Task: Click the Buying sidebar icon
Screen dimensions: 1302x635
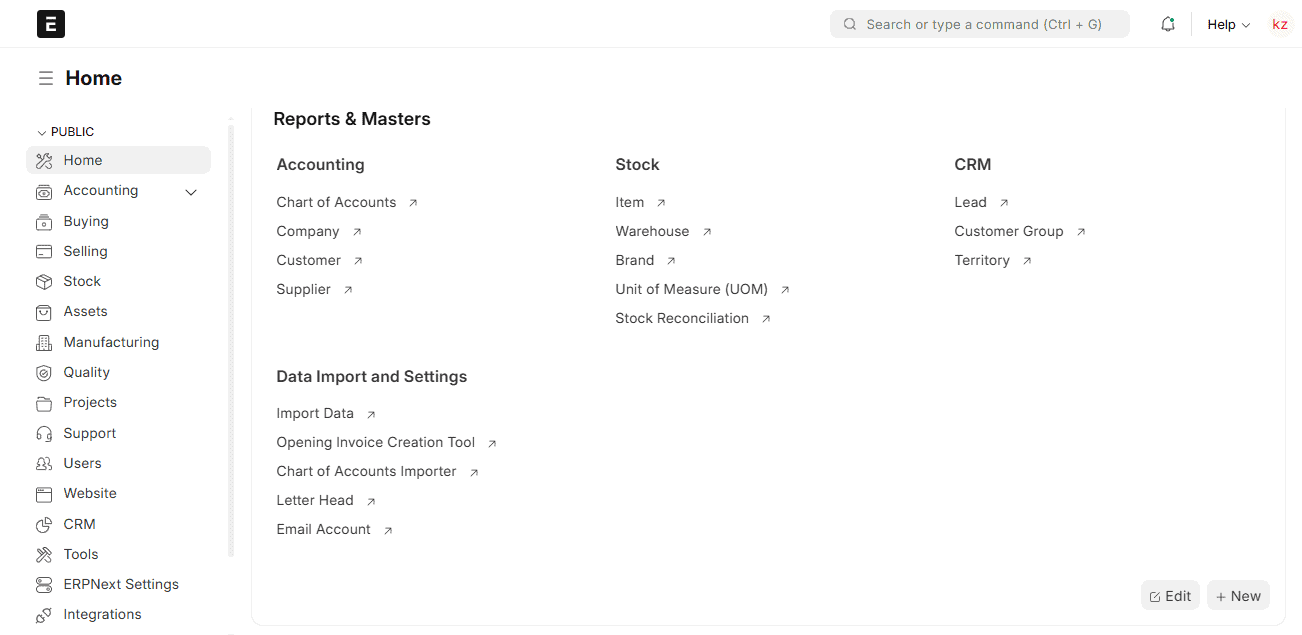Action: pos(44,221)
